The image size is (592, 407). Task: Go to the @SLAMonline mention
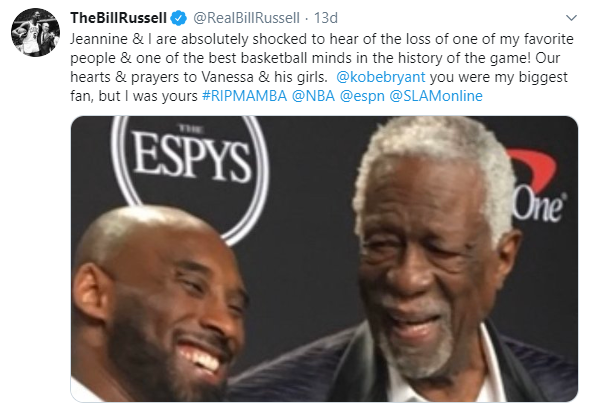(x=436, y=96)
